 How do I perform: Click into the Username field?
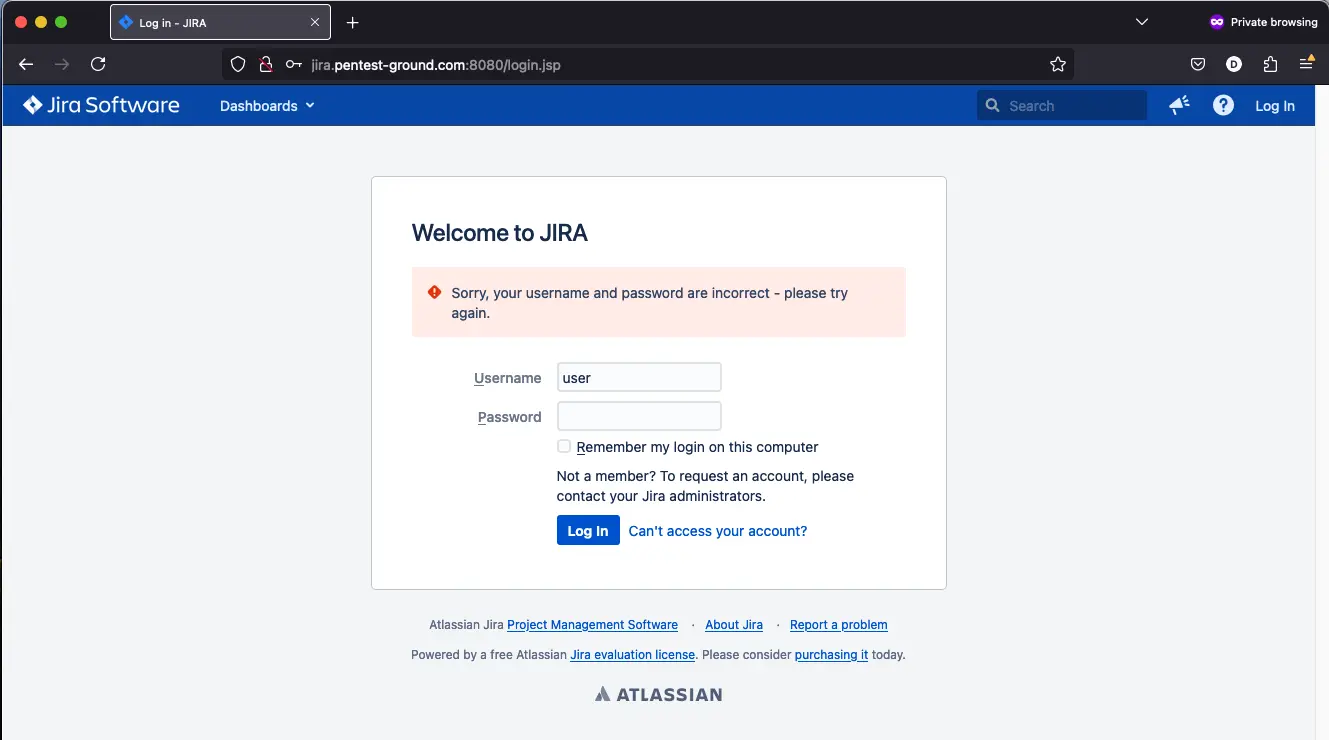(639, 377)
